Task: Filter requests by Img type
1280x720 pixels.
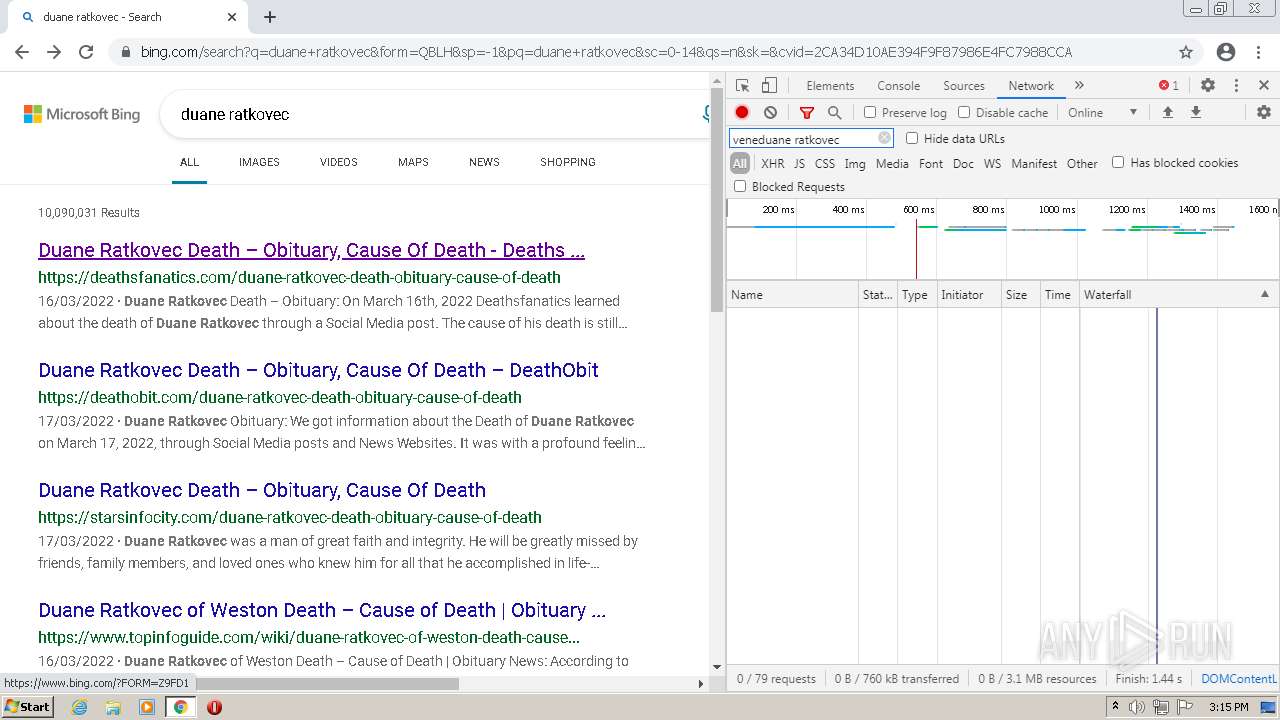Action: click(855, 163)
